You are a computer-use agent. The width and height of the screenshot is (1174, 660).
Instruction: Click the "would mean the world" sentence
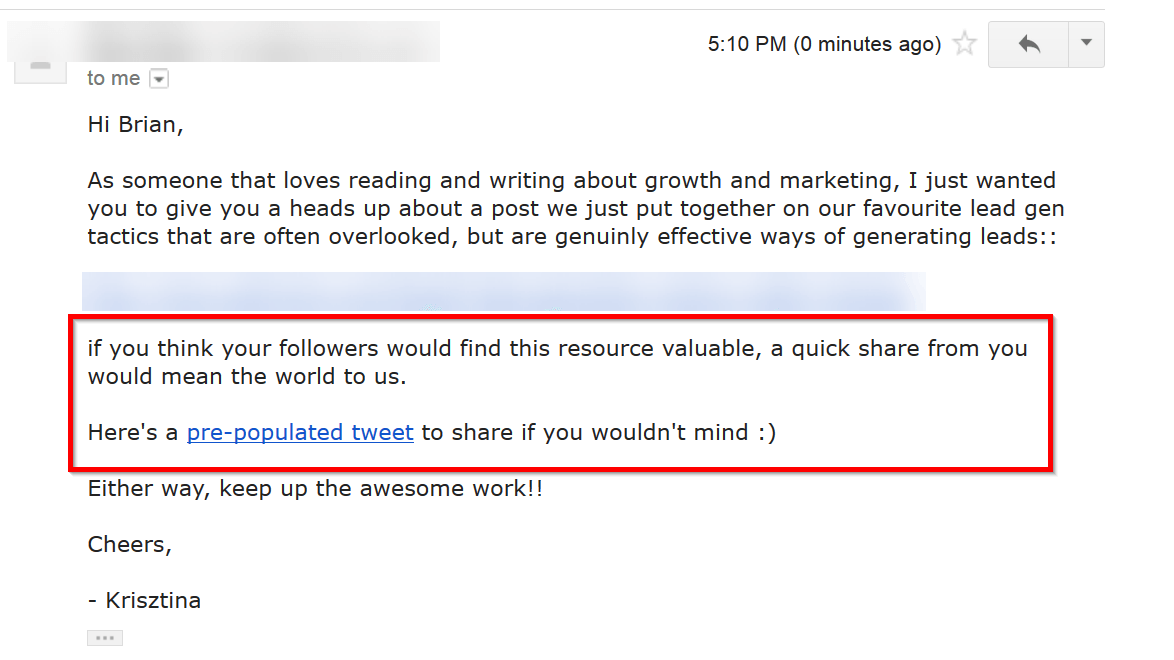click(x=557, y=362)
